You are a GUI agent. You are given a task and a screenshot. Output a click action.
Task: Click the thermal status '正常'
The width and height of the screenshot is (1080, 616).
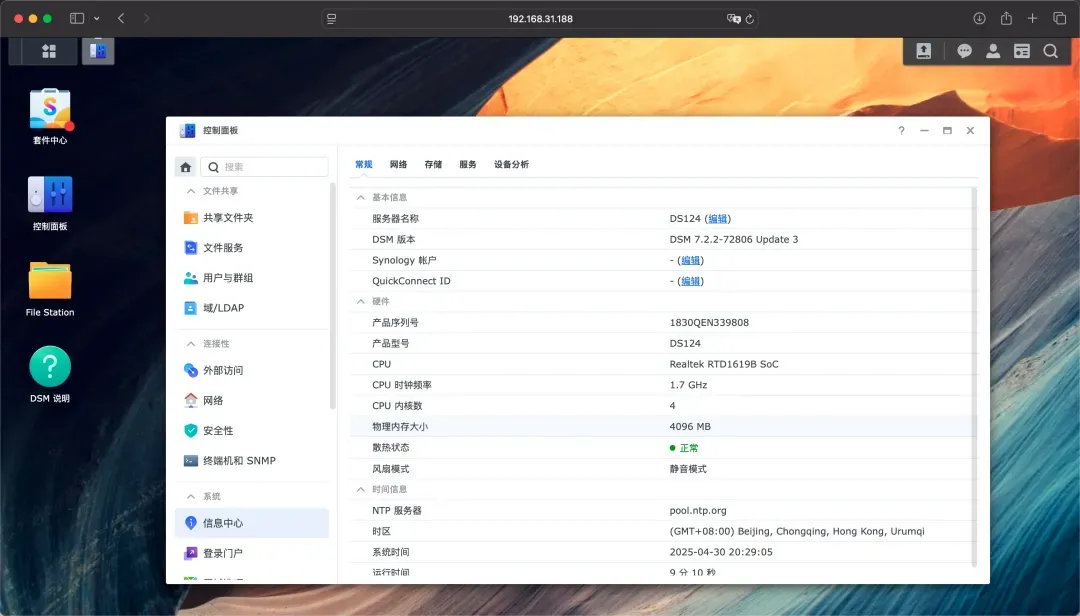tap(689, 448)
